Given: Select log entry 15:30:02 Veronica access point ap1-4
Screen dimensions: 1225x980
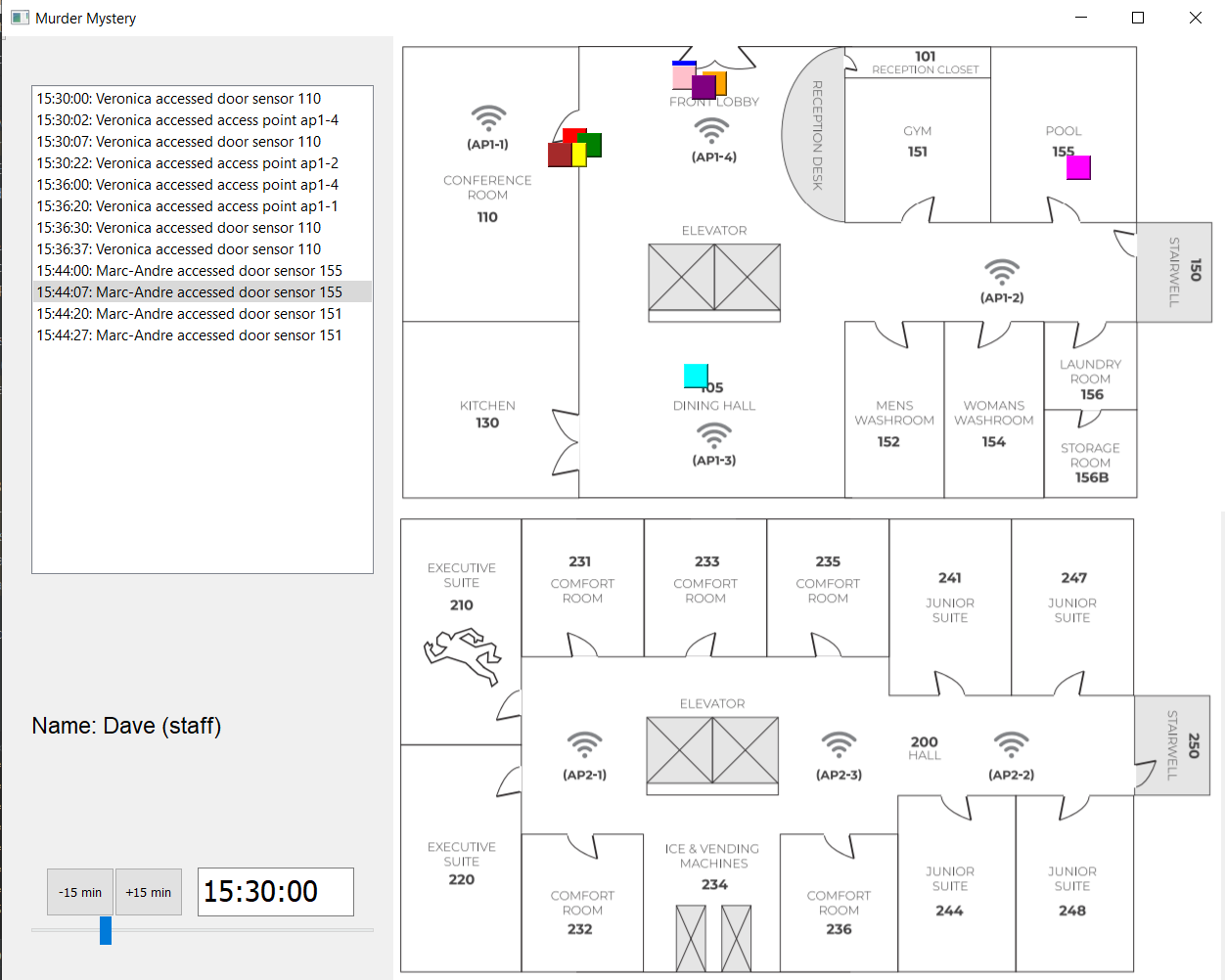Looking at the screenshot, I should click(202, 120).
